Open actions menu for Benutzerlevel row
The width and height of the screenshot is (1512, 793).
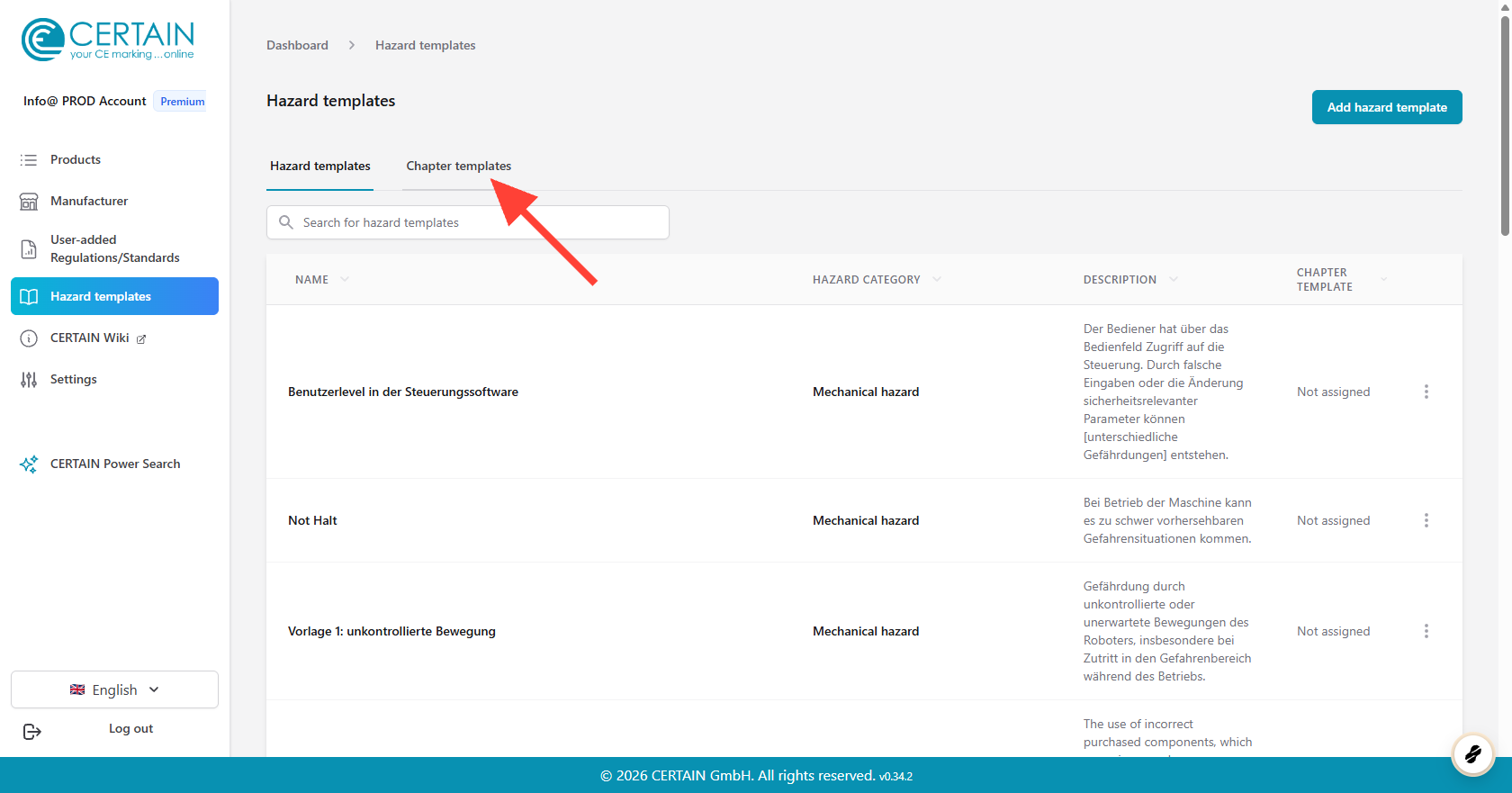click(1426, 392)
